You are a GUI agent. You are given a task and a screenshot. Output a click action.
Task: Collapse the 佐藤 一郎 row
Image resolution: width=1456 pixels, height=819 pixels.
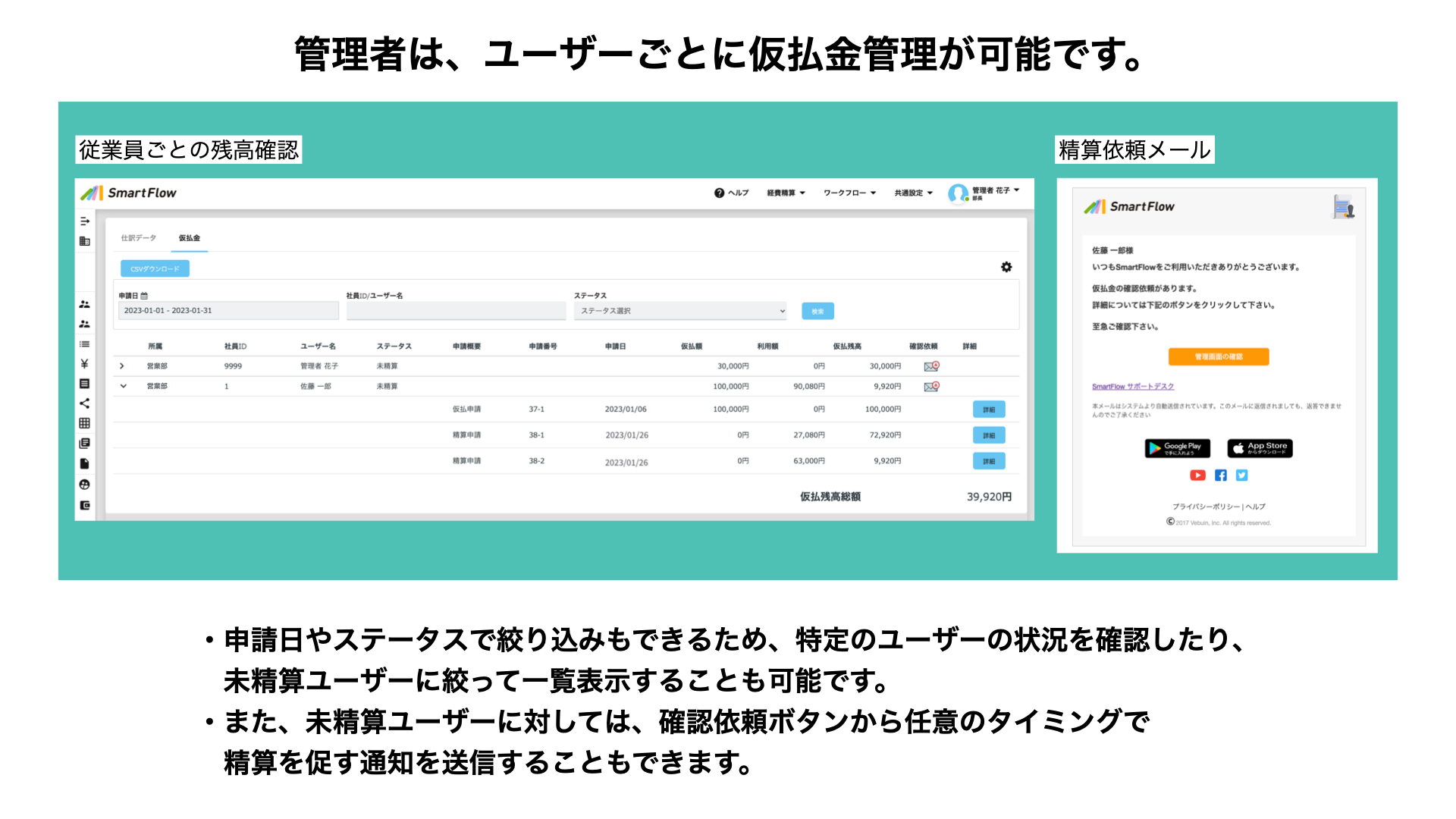pos(123,386)
